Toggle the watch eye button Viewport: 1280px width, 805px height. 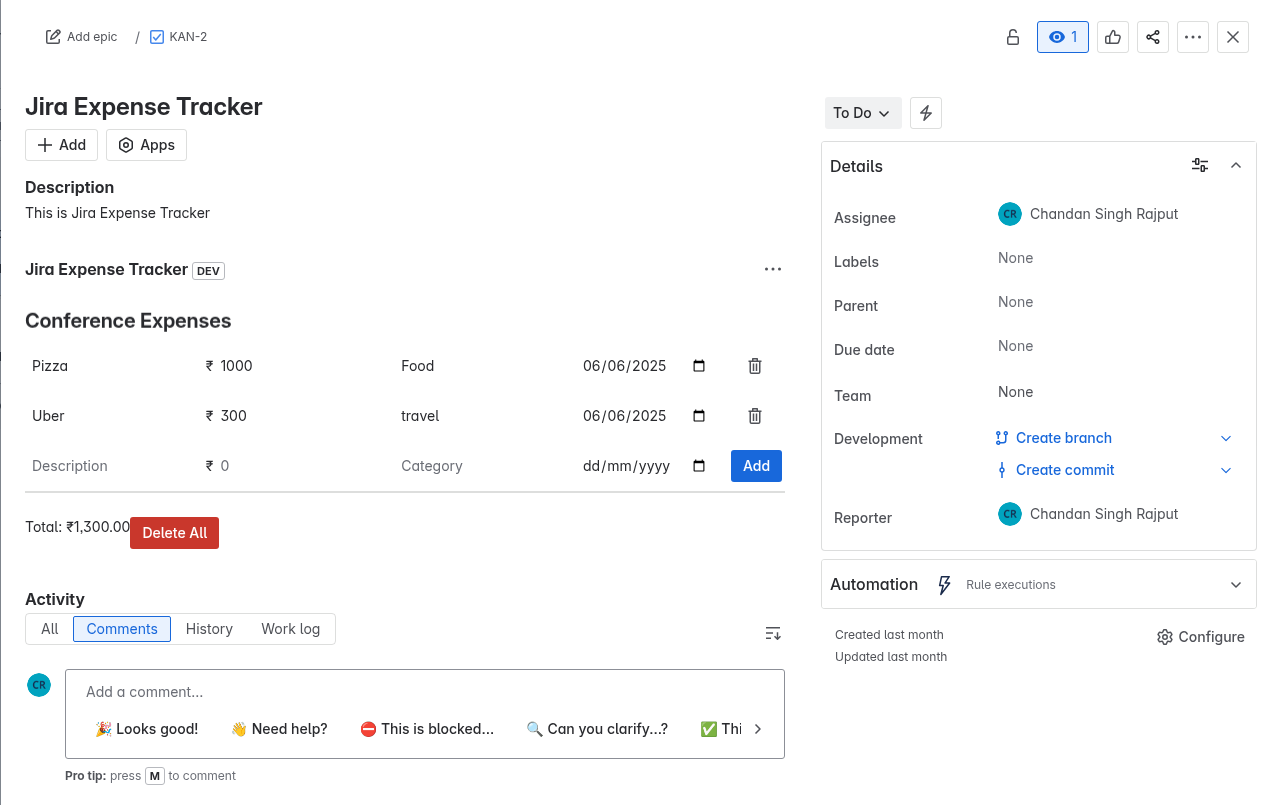coord(1063,37)
